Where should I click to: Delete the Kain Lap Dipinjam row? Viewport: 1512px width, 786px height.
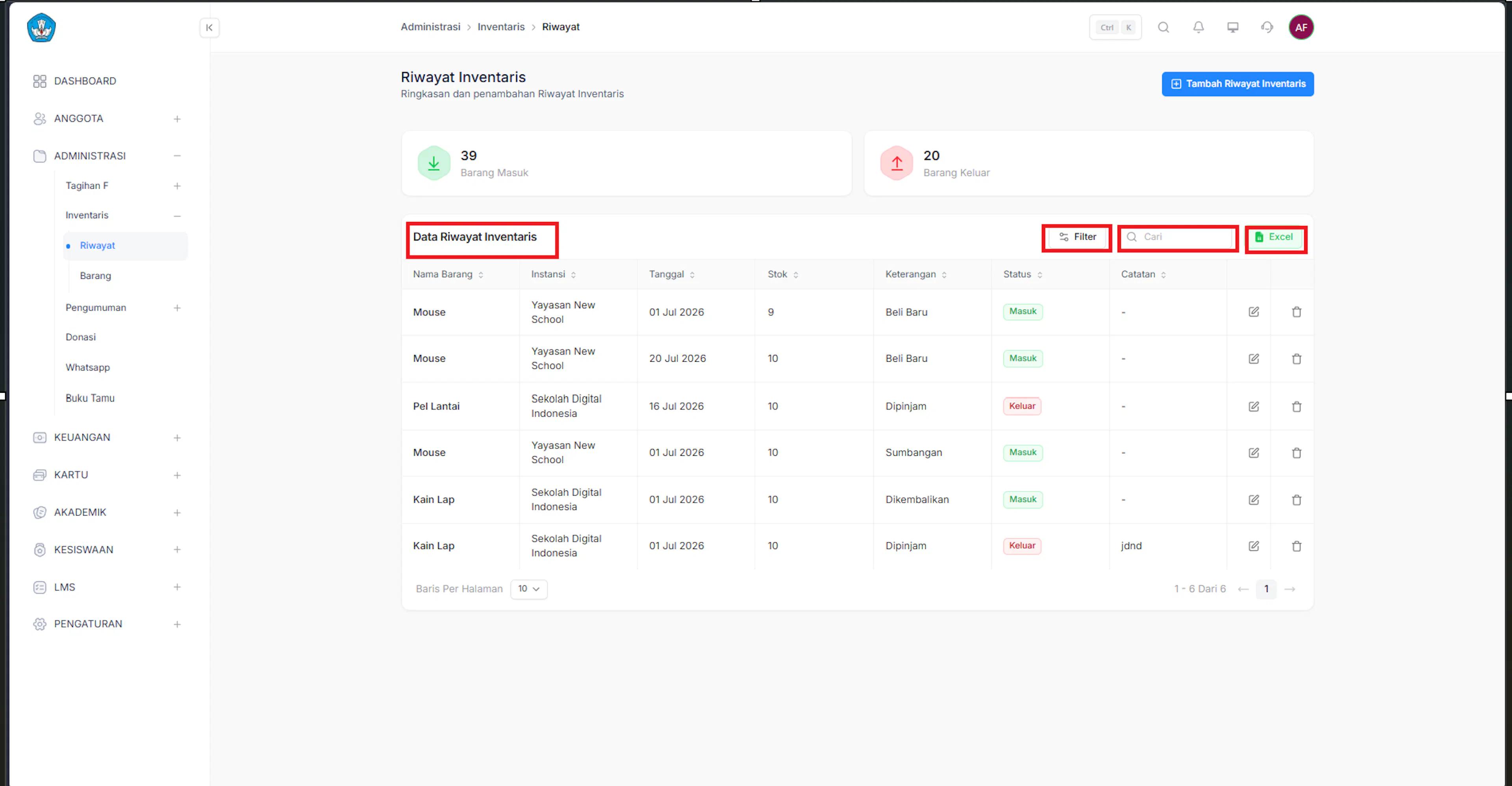coord(1297,546)
